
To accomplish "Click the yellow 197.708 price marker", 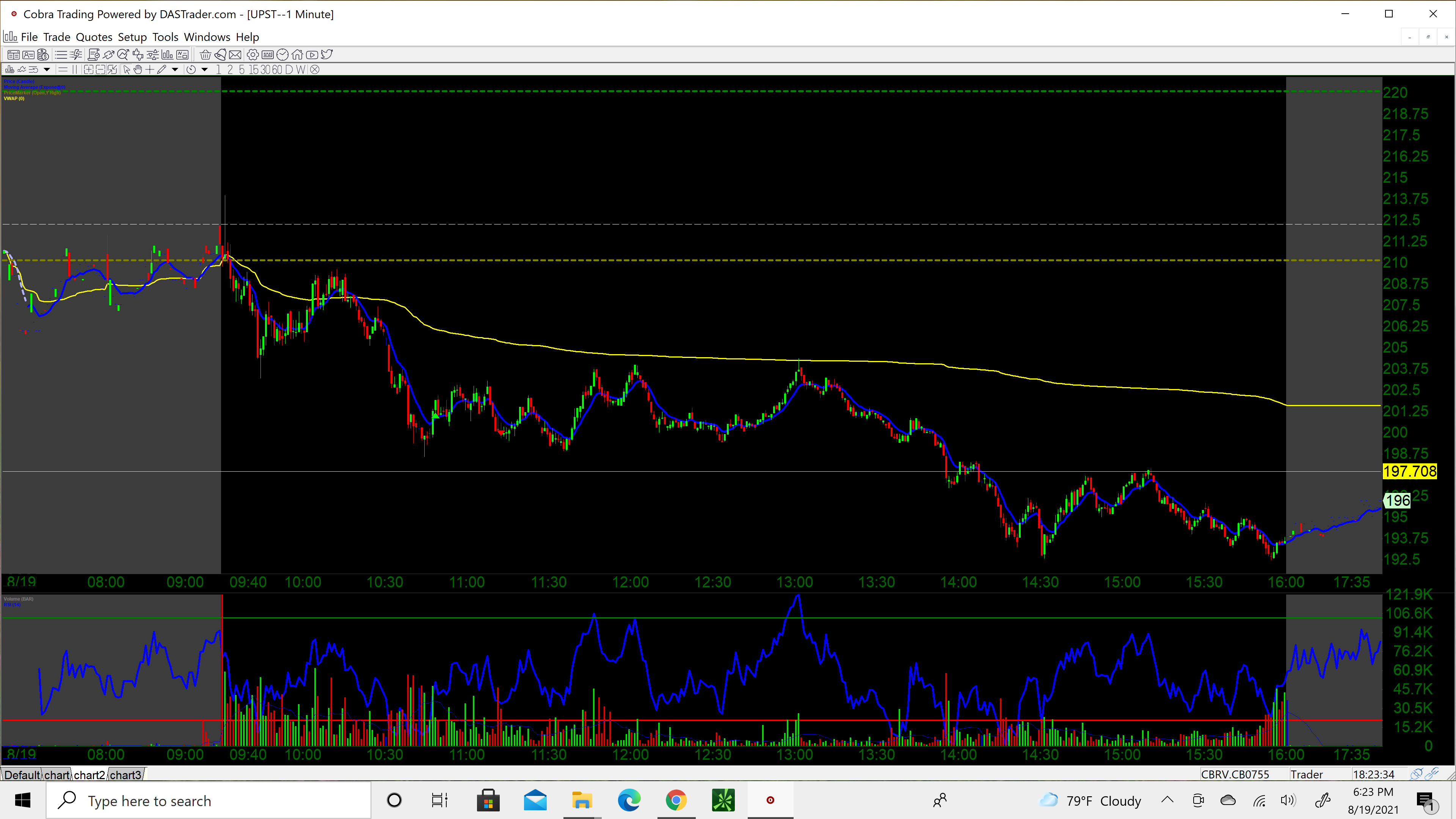I will (1410, 471).
